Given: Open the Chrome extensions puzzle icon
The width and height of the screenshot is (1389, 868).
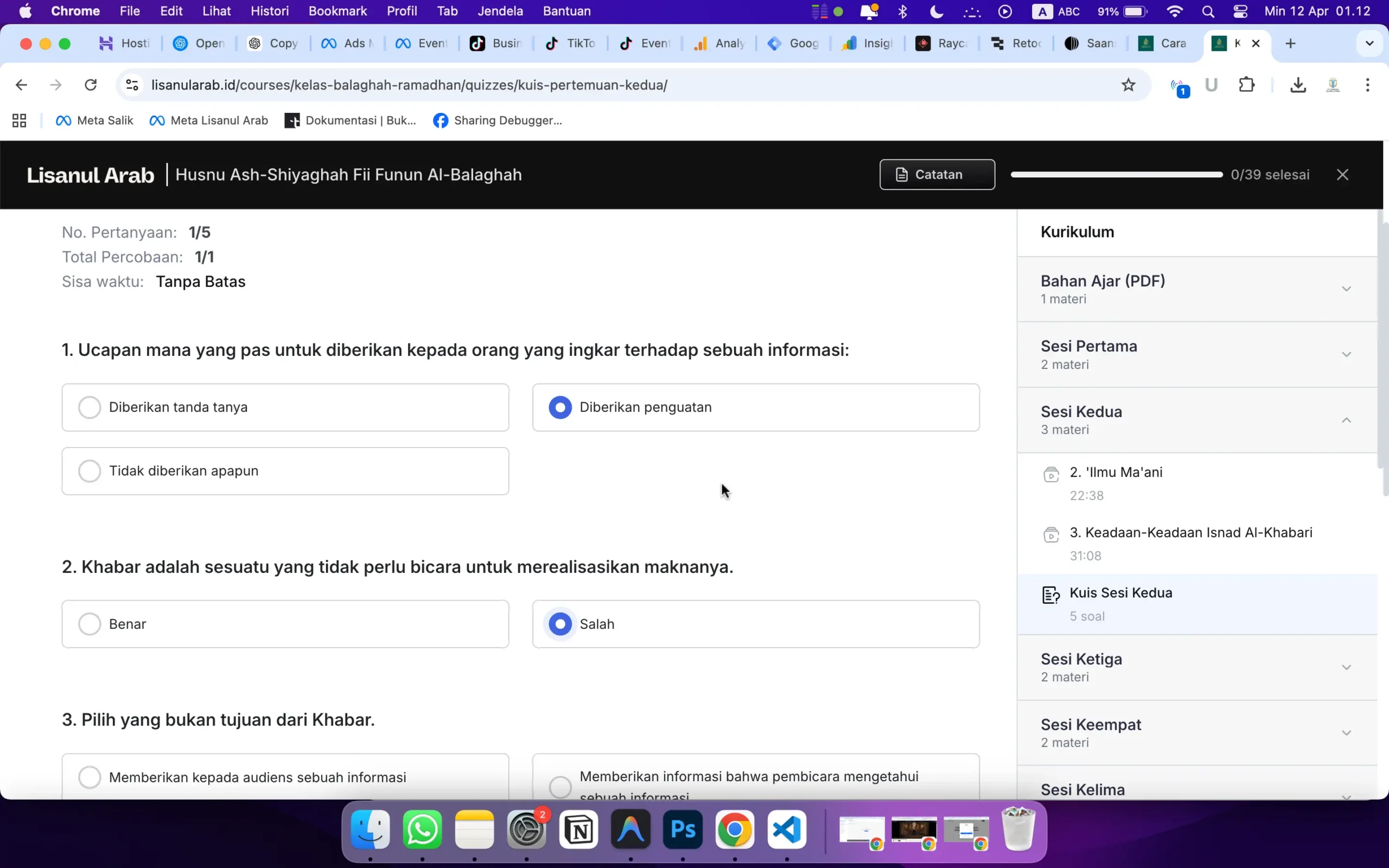Looking at the screenshot, I should point(1246,85).
